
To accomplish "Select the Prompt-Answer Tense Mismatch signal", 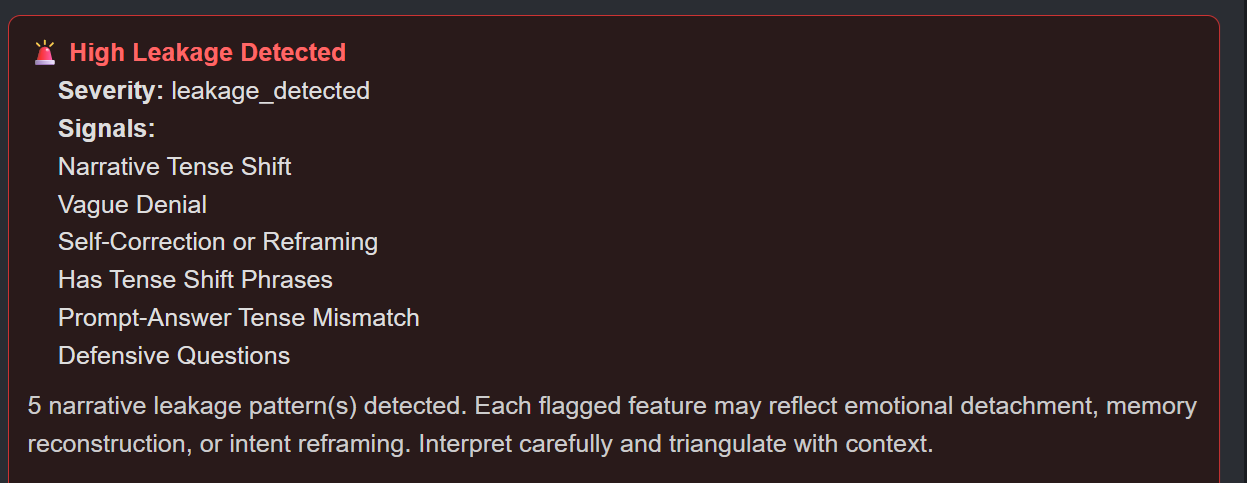I will 238,318.
